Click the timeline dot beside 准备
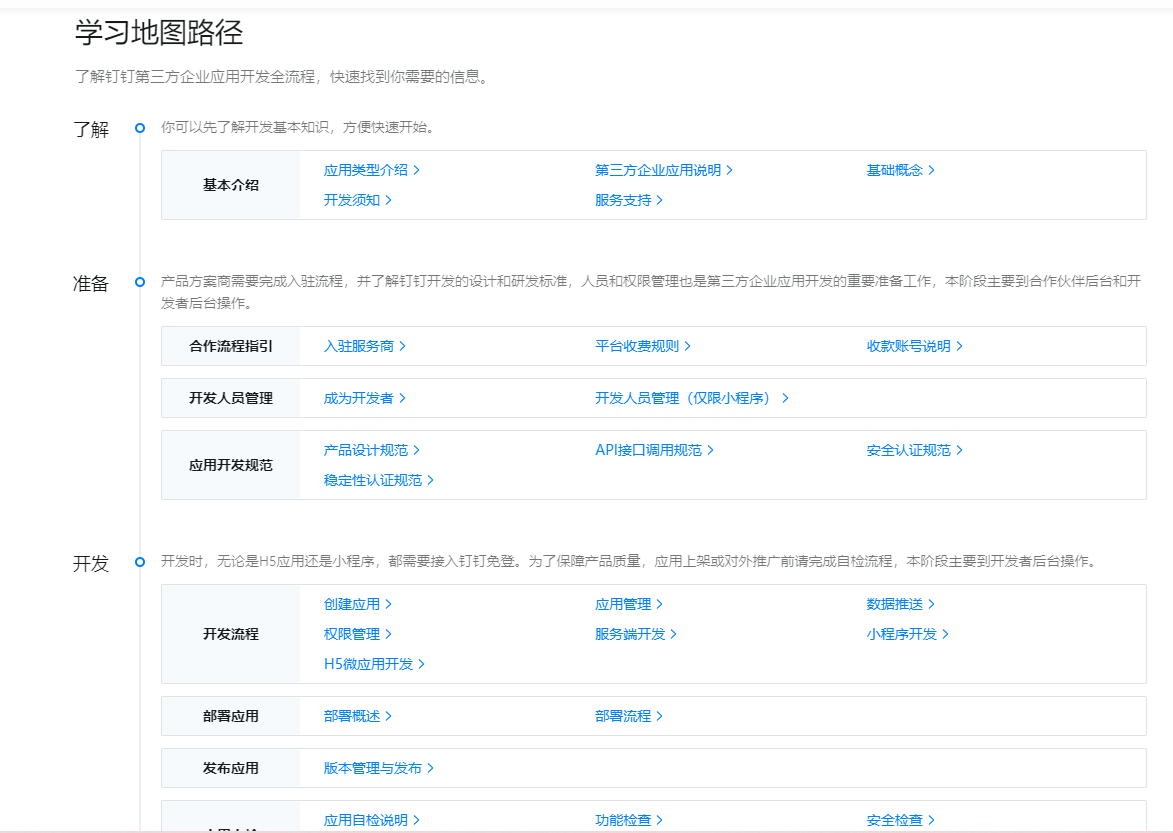The image size is (1173, 833). click(x=140, y=282)
